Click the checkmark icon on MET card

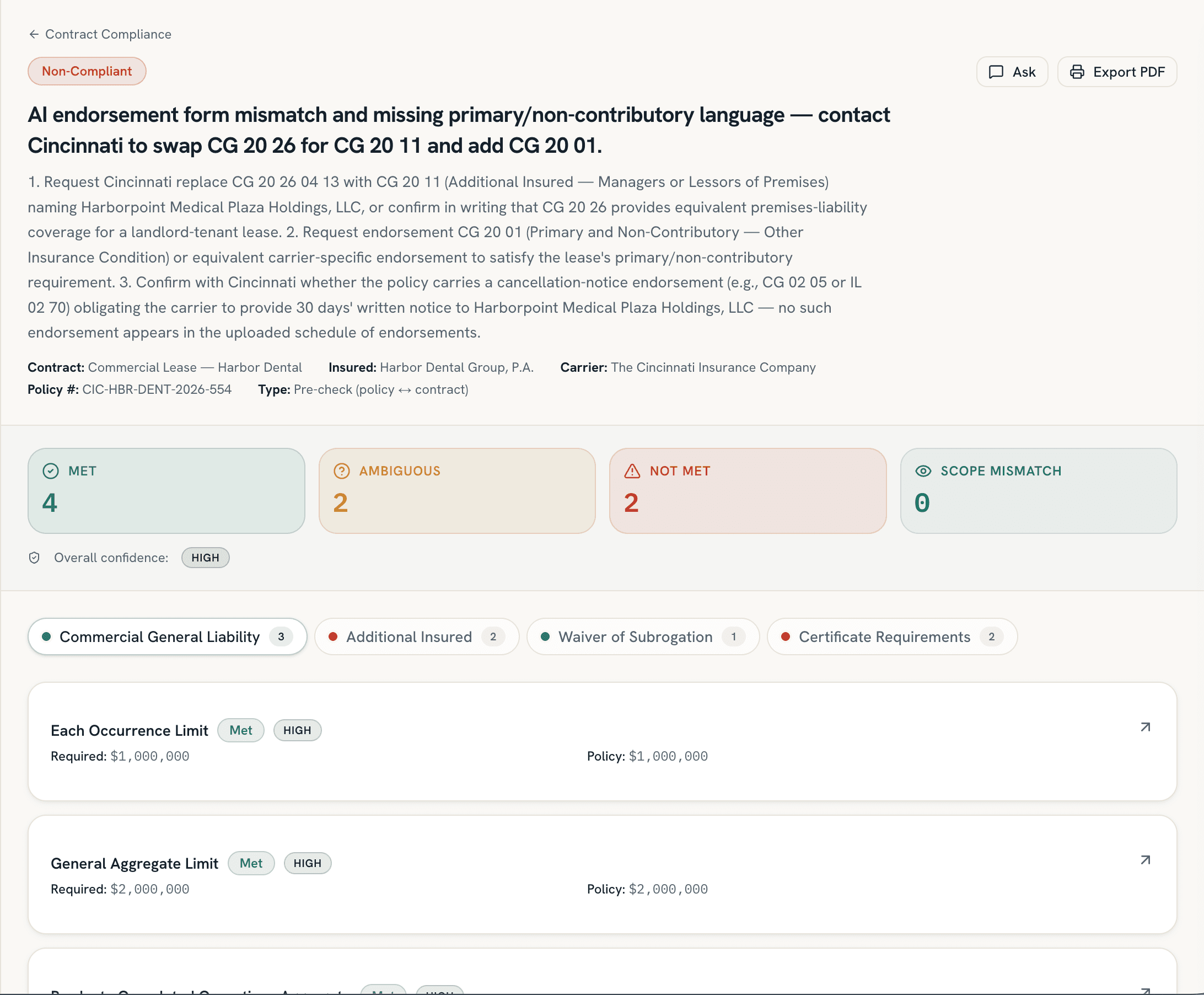click(50, 471)
